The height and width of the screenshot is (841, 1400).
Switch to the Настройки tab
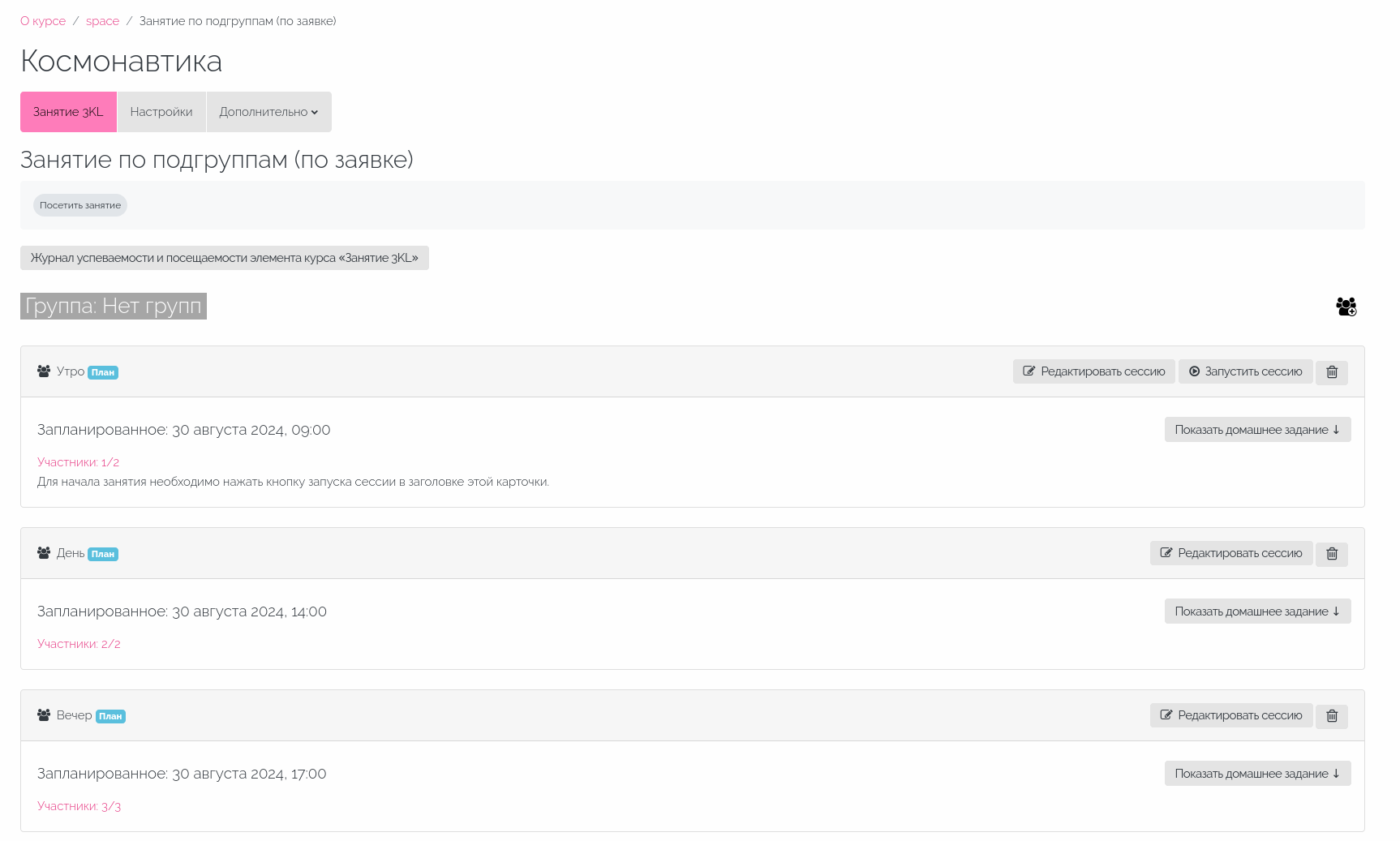tap(161, 112)
